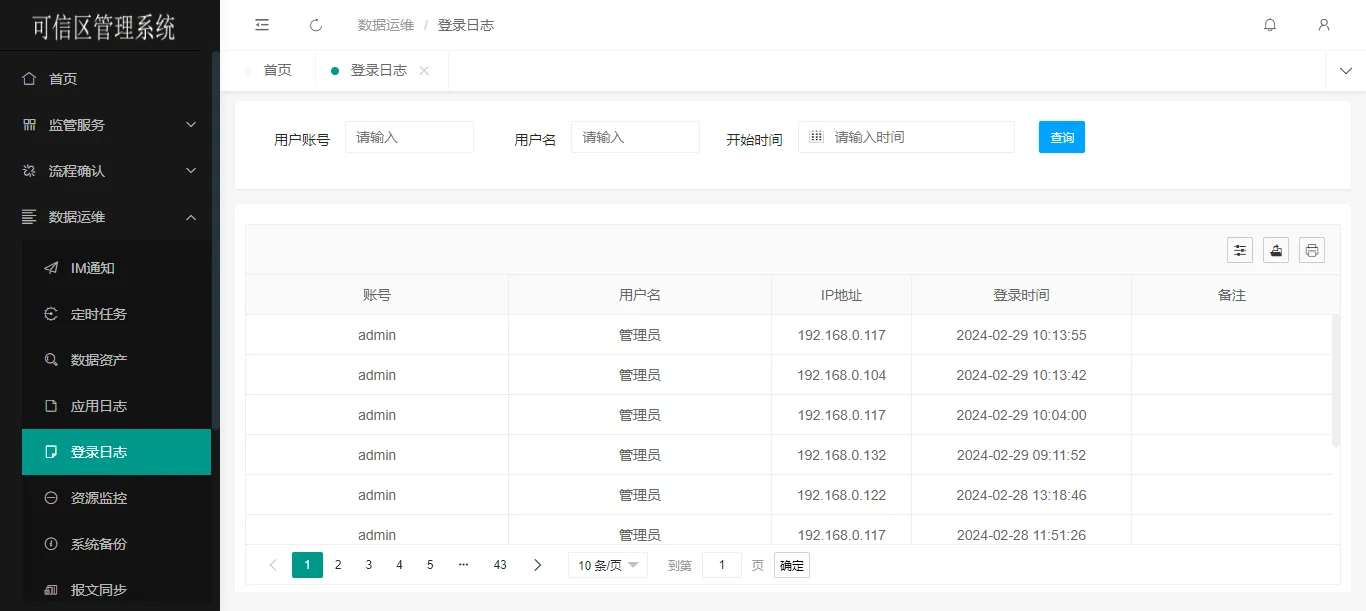1366x611 pixels.
Task: Click the table print icon
Action: click(1312, 250)
